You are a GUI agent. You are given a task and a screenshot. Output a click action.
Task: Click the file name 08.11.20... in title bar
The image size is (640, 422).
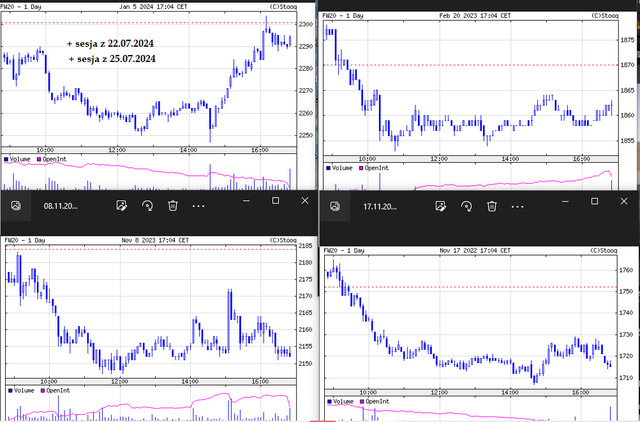[x=60, y=206]
